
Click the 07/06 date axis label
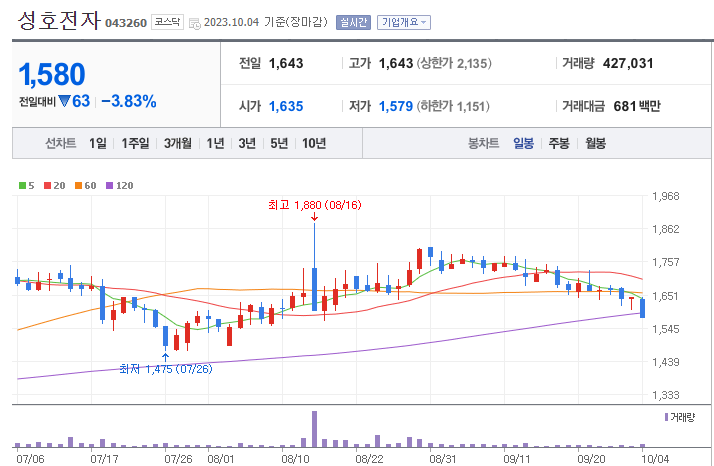(31, 459)
